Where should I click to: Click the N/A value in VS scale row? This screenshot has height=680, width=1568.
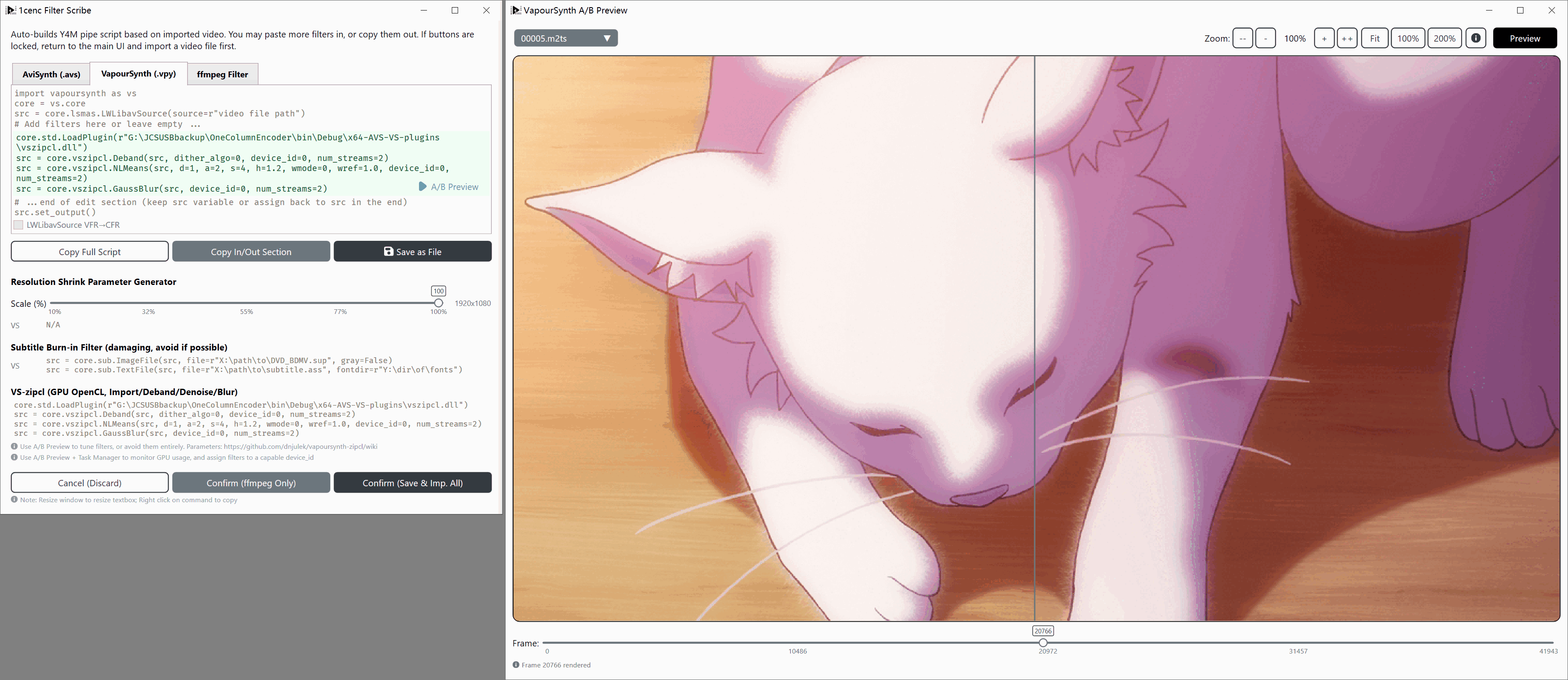click(x=53, y=324)
